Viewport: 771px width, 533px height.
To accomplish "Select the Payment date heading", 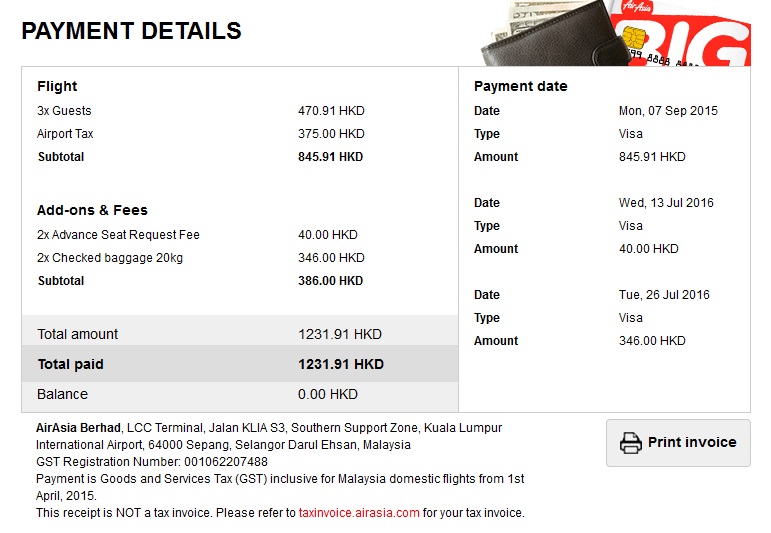I will coord(520,86).
